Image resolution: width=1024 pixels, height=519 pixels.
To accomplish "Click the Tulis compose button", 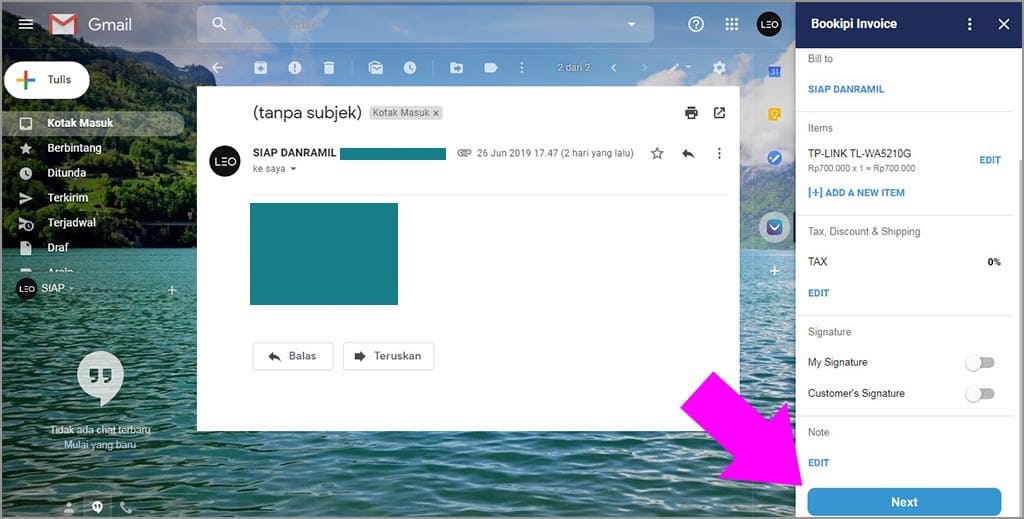I will pyautogui.click(x=47, y=80).
